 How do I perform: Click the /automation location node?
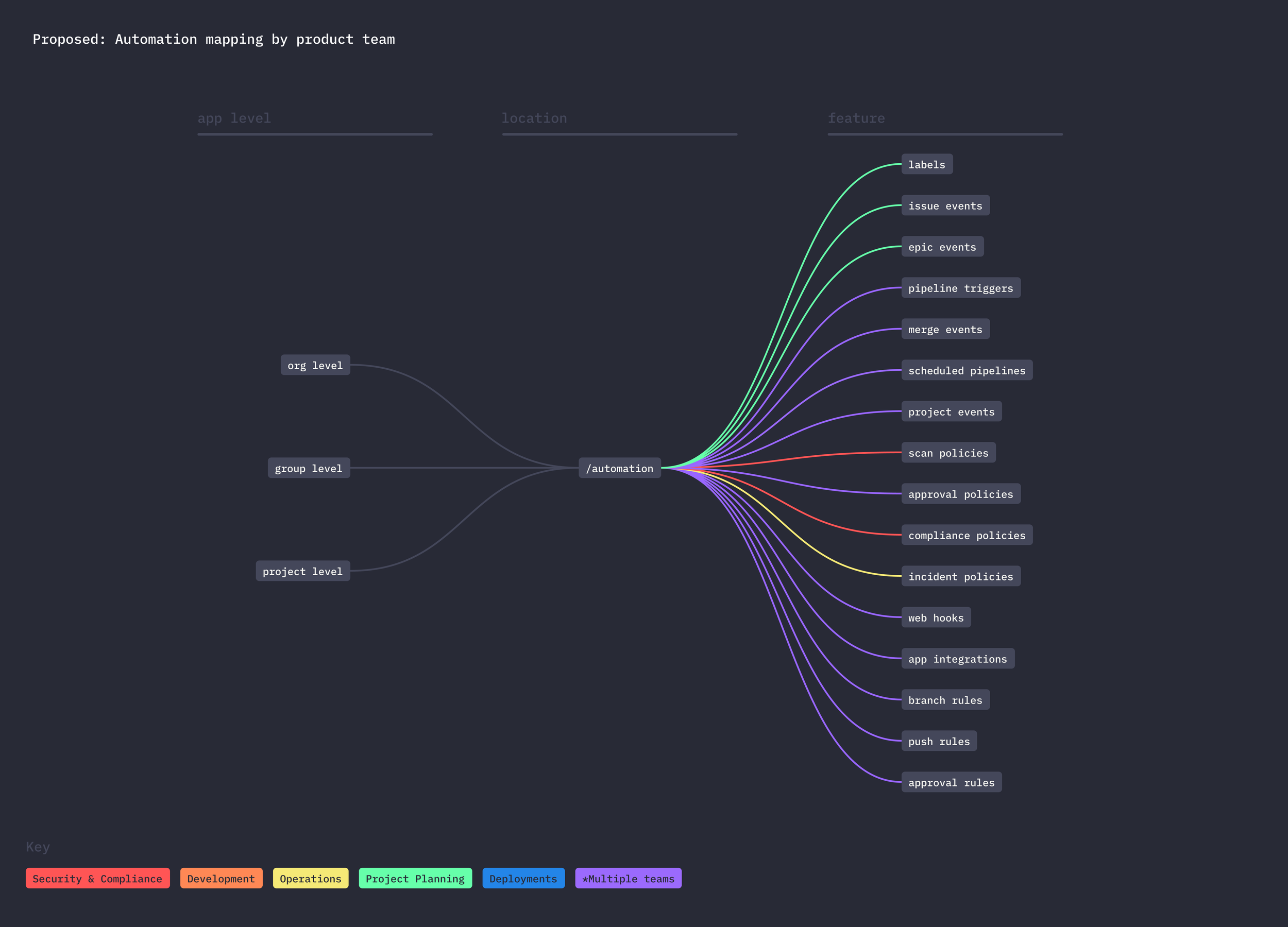(x=620, y=468)
